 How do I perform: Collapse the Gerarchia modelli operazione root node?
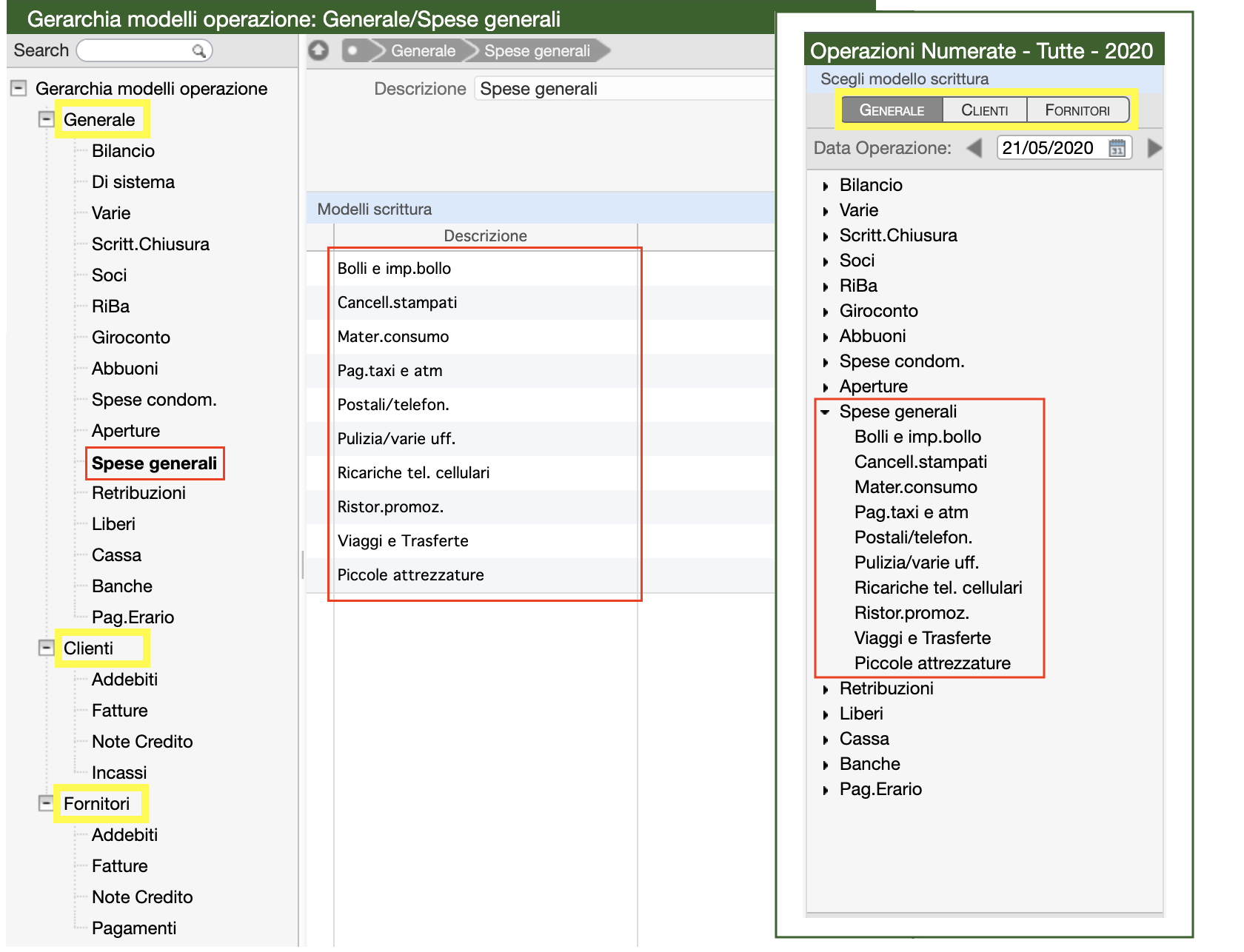[19, 88]
